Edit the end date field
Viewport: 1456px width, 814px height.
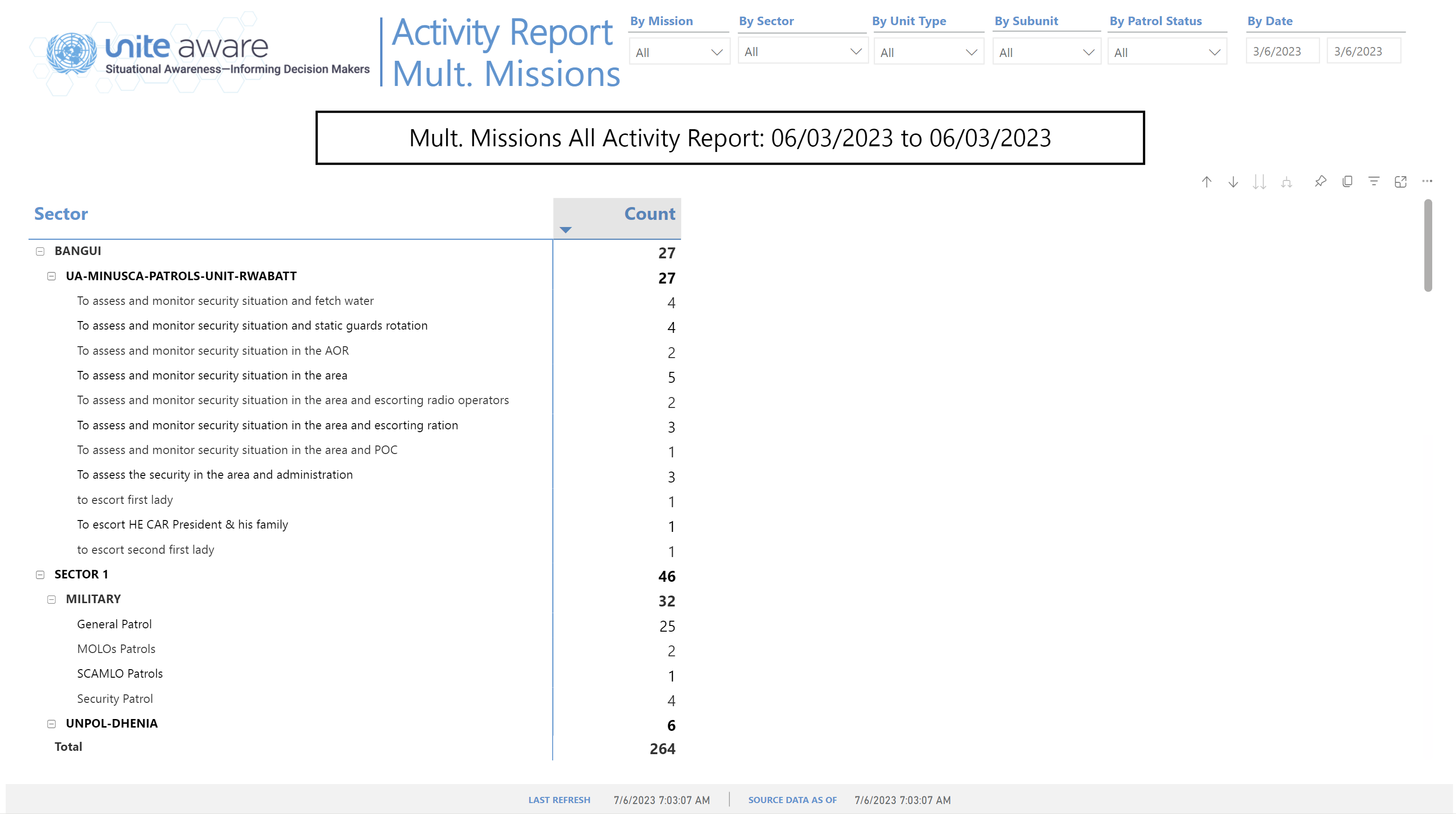(x=1364, y=51)
